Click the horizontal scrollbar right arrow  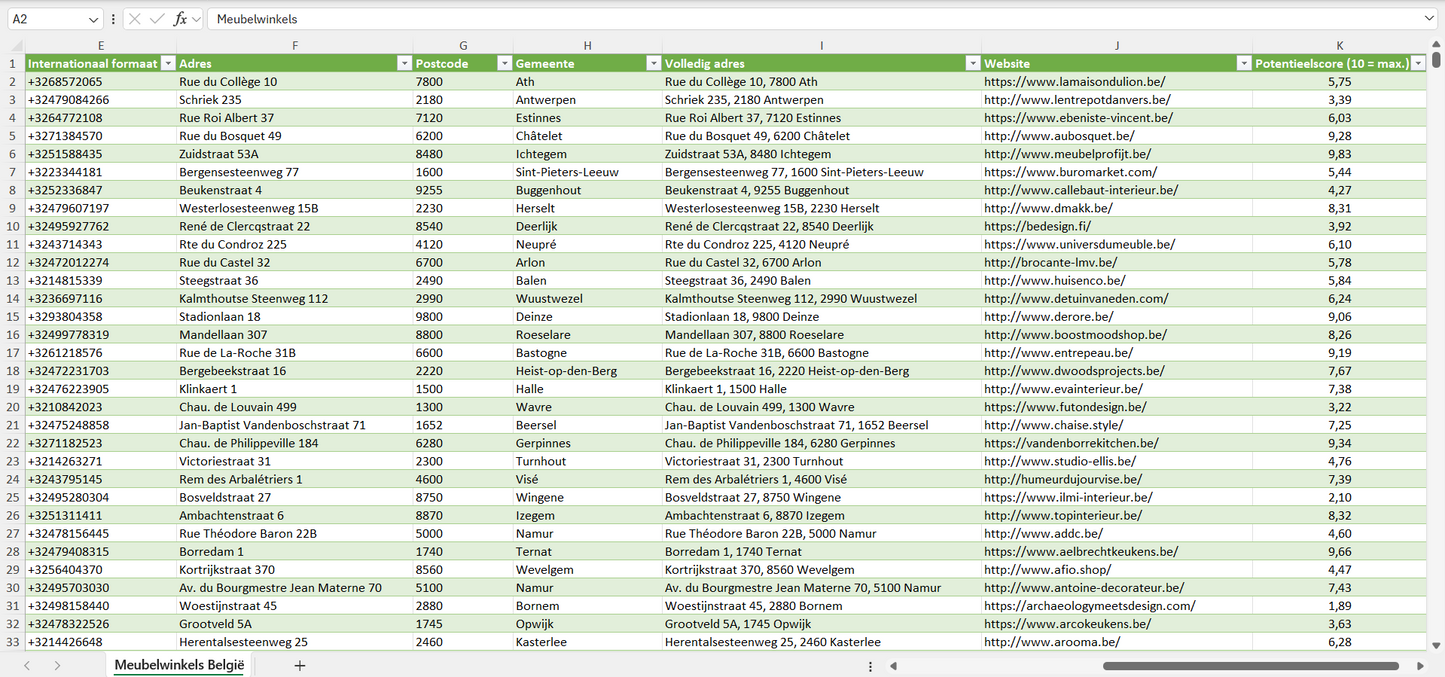point(1420,666)
